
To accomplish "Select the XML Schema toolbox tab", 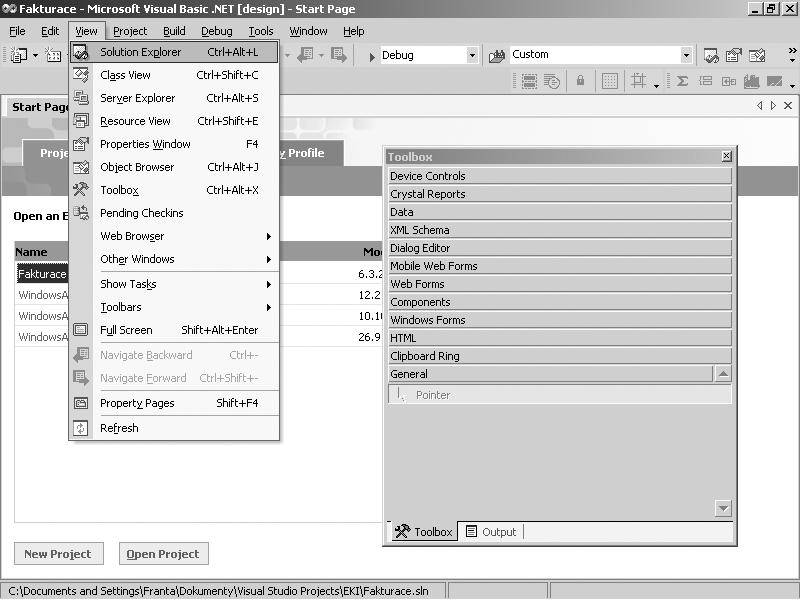I will click(560, 230).
